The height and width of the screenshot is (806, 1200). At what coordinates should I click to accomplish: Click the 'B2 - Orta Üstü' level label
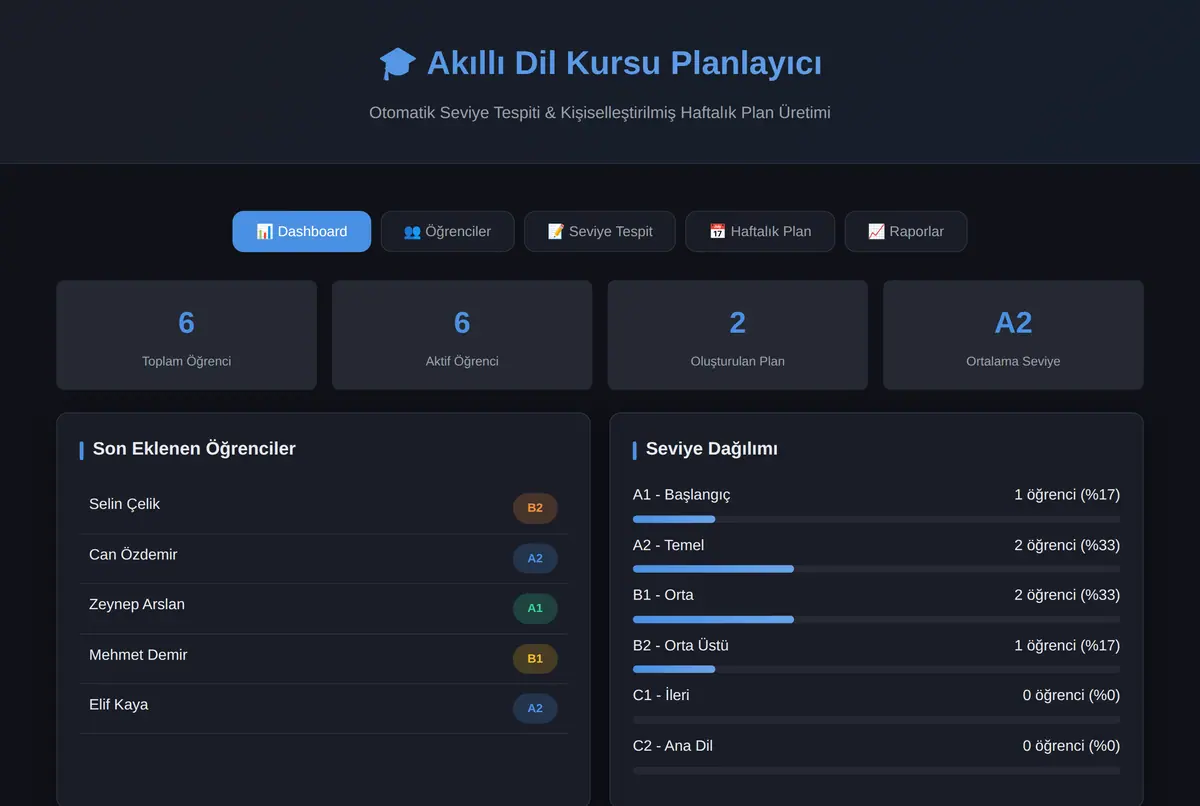click(x=681, y=646)
